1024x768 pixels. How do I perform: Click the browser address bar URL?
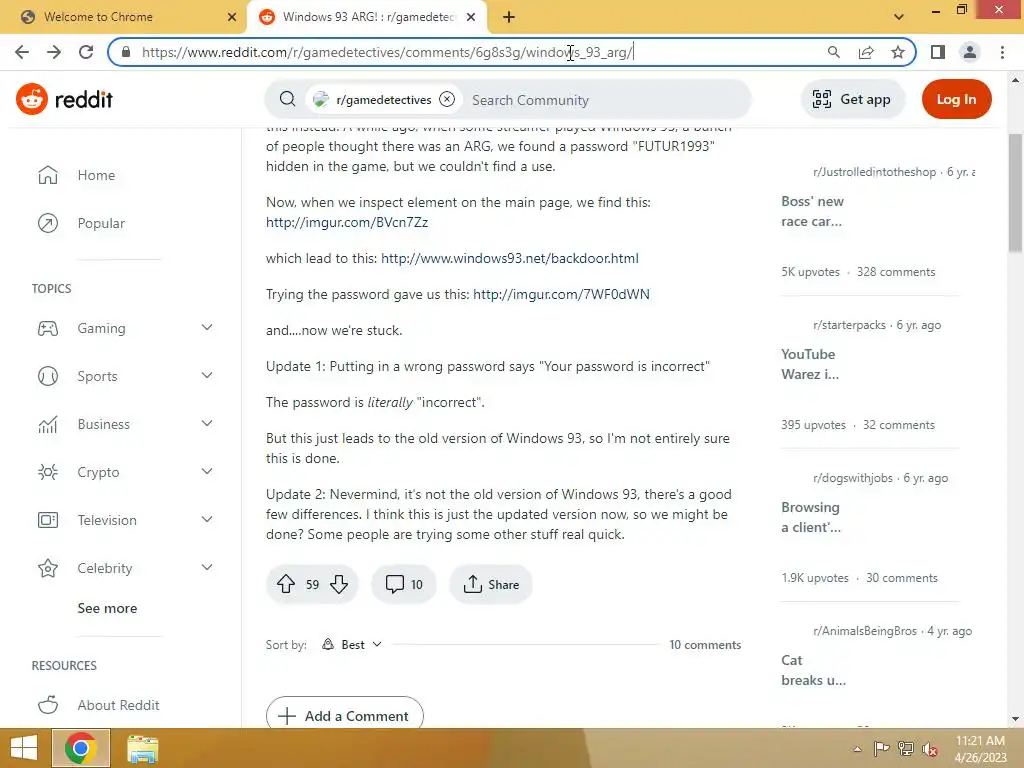point(387,52)
